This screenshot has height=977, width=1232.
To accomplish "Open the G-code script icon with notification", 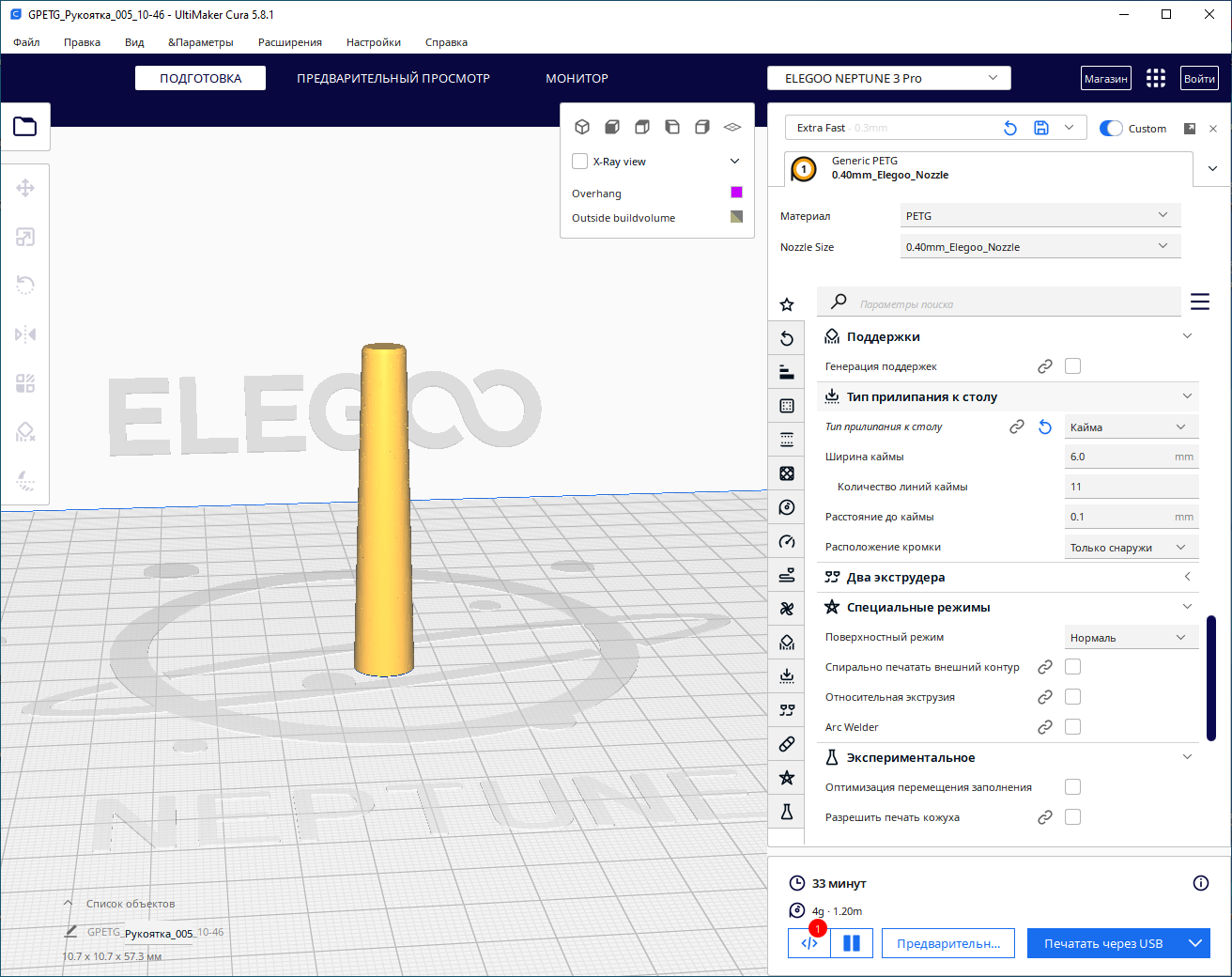I will click(809, 943).
